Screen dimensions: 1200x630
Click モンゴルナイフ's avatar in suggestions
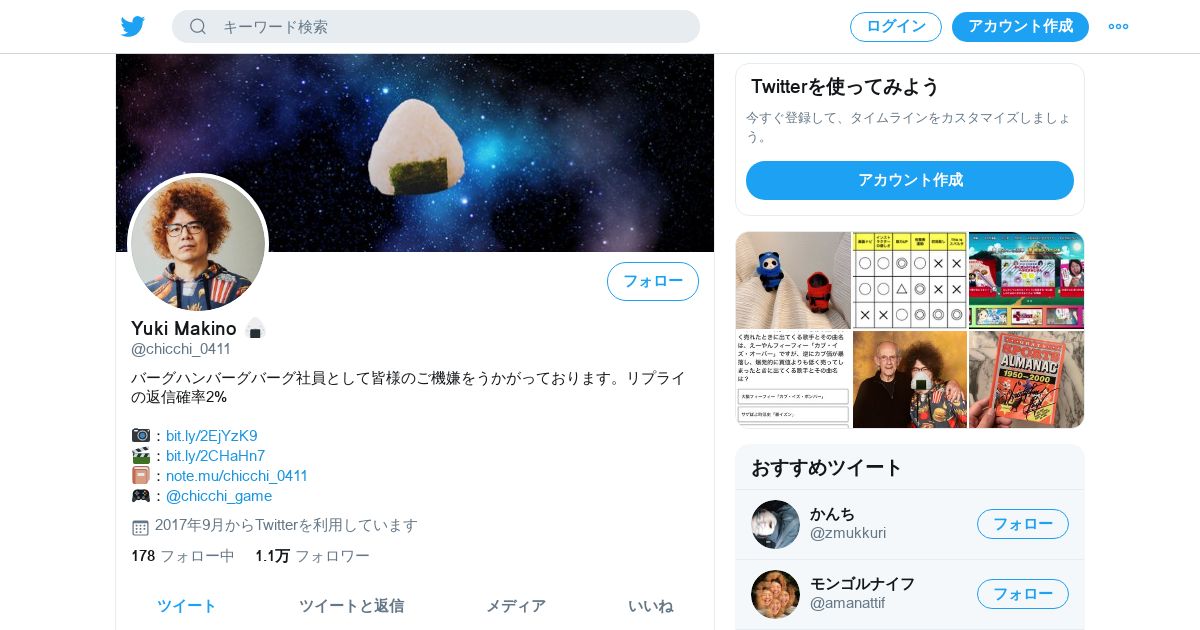point(775,594)
